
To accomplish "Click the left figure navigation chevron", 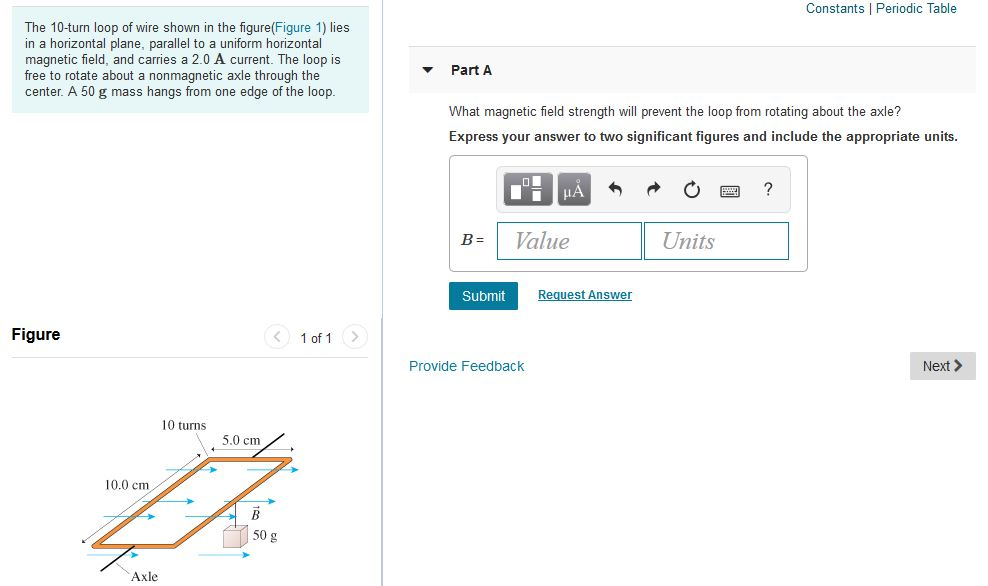I will click(x=277, y=337).
